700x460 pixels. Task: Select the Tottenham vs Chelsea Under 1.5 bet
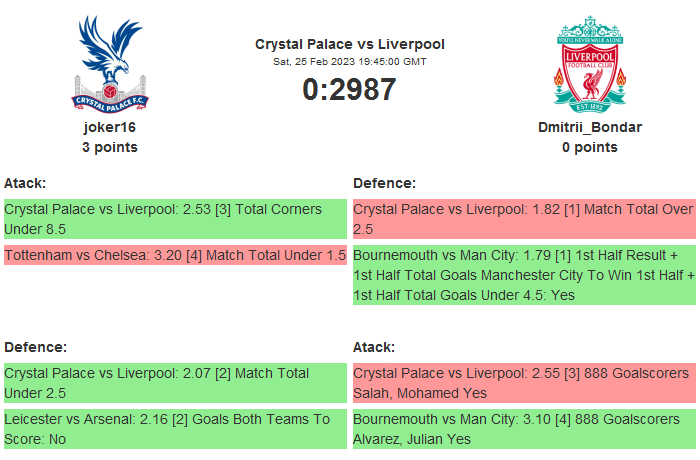pos(175,255)
